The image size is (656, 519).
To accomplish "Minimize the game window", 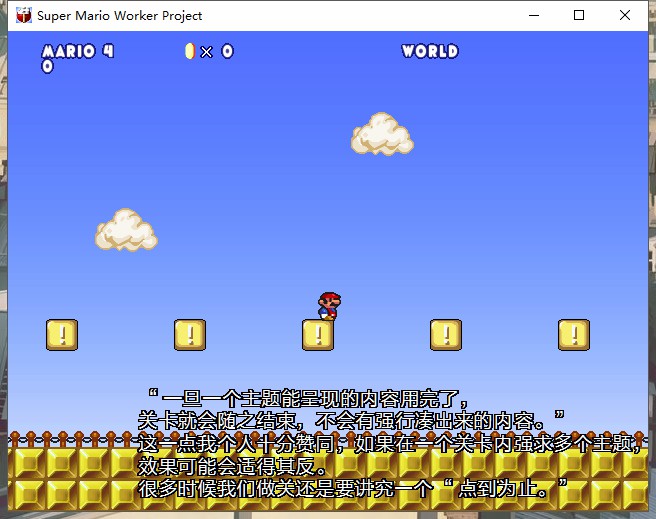I will tap(534, 15).
